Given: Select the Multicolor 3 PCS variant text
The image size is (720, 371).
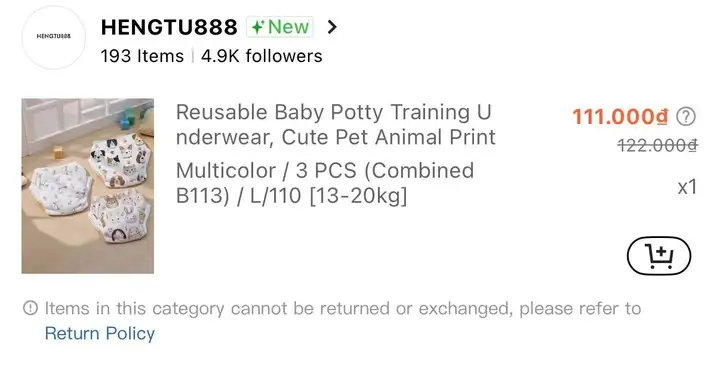Looking at the screenshot, I should click(x=325, y=183).
